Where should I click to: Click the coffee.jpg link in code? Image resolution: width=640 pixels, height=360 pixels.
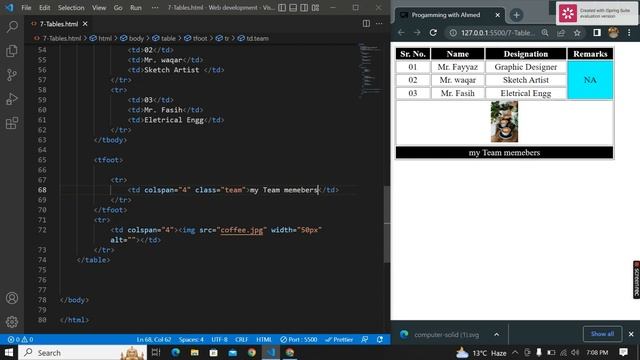point(242,230)
